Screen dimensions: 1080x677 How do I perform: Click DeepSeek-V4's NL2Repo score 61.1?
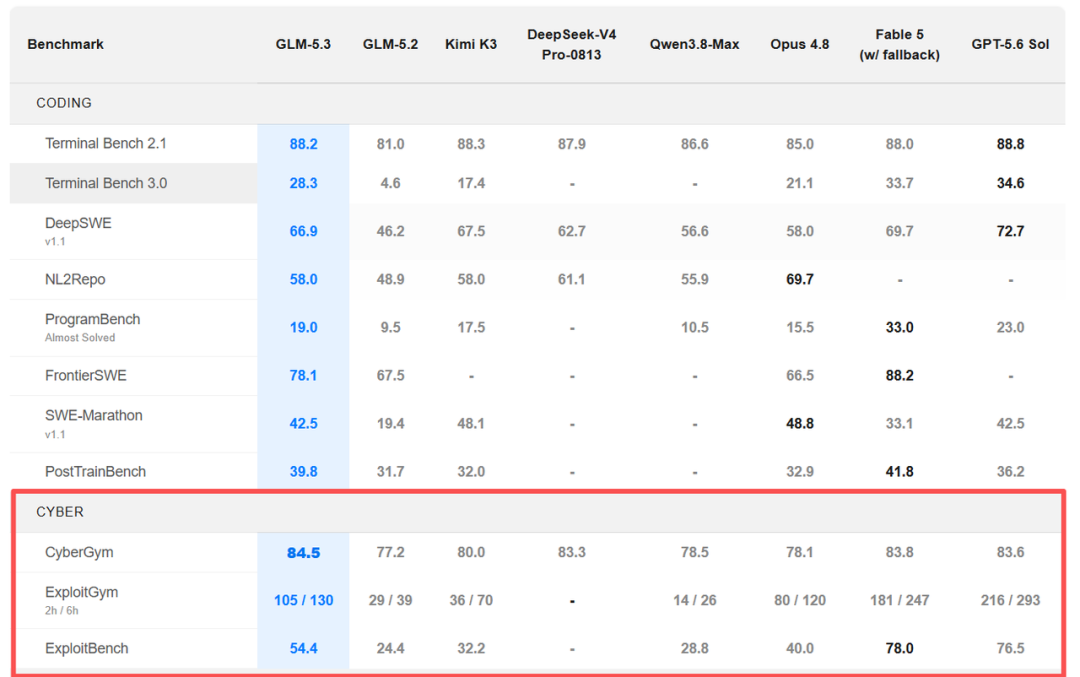(572, 280)
